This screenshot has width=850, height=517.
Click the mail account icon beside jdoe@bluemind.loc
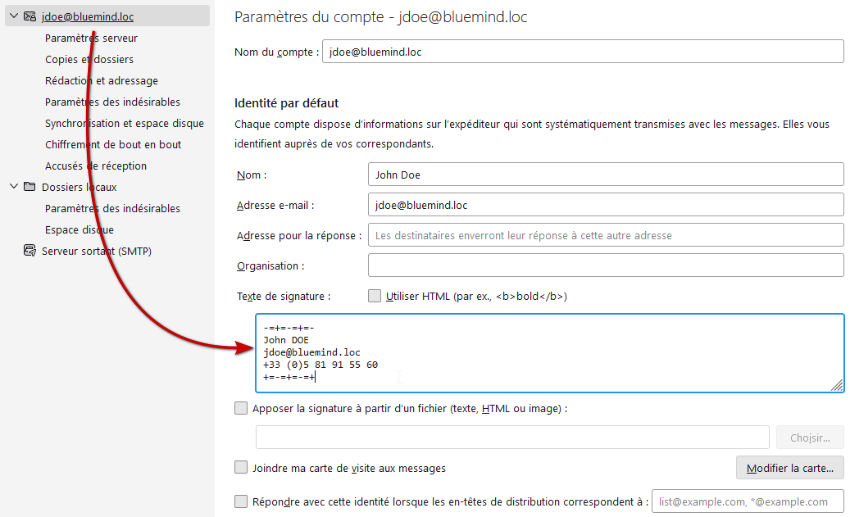[30, 17]
